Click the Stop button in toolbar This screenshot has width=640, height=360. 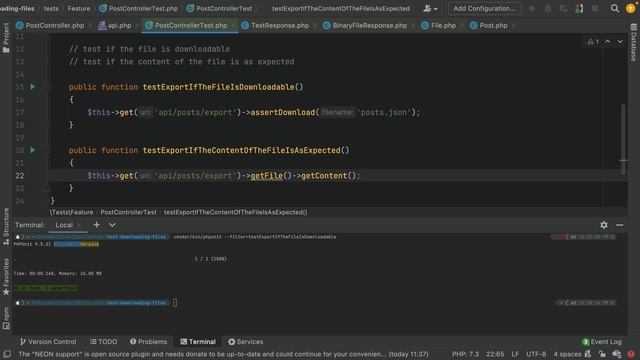click(595, 8)
